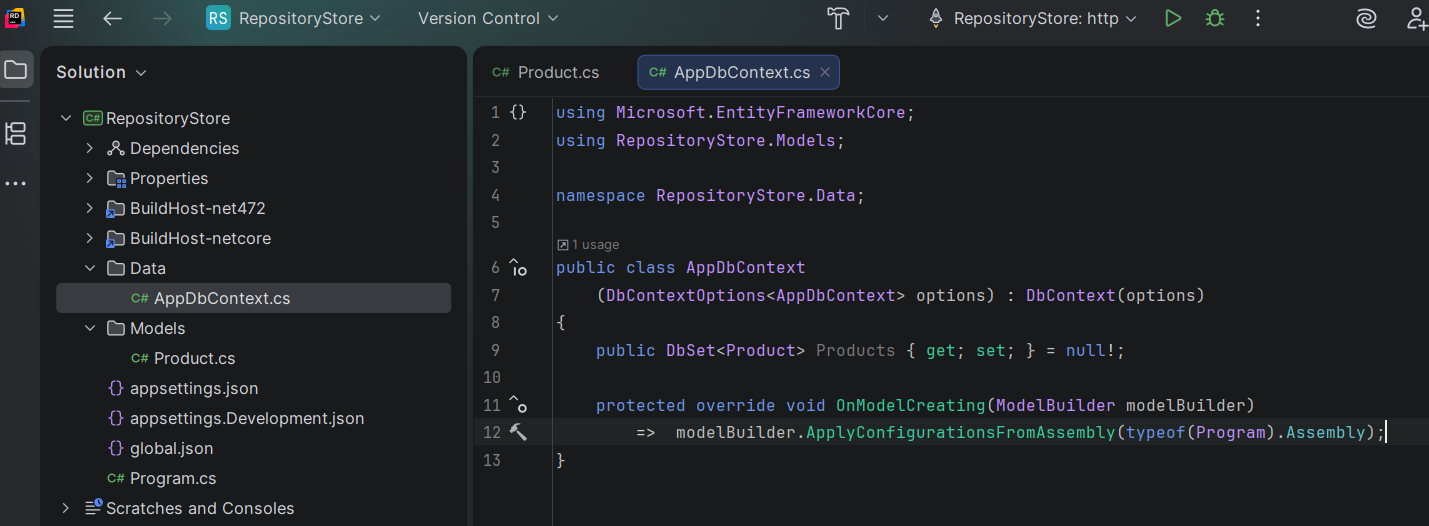Open the AI assistant swirl icon

click(x=1365, y=18)
